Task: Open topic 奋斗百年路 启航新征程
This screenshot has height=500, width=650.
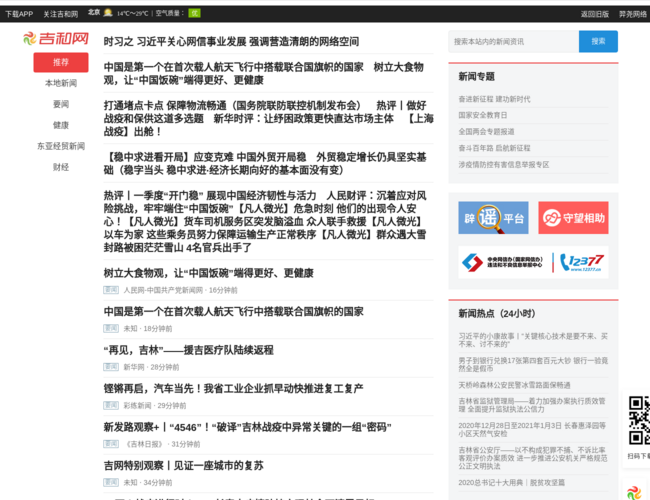Action: click(494, 148)
